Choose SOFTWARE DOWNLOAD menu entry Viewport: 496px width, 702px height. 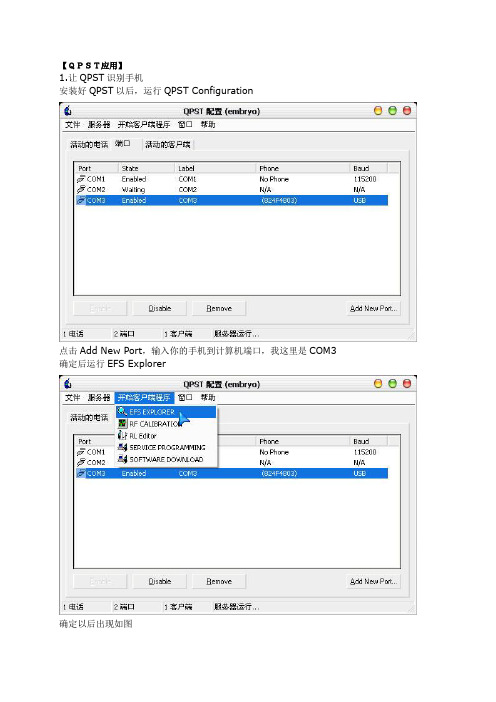[x=166, y=459]
